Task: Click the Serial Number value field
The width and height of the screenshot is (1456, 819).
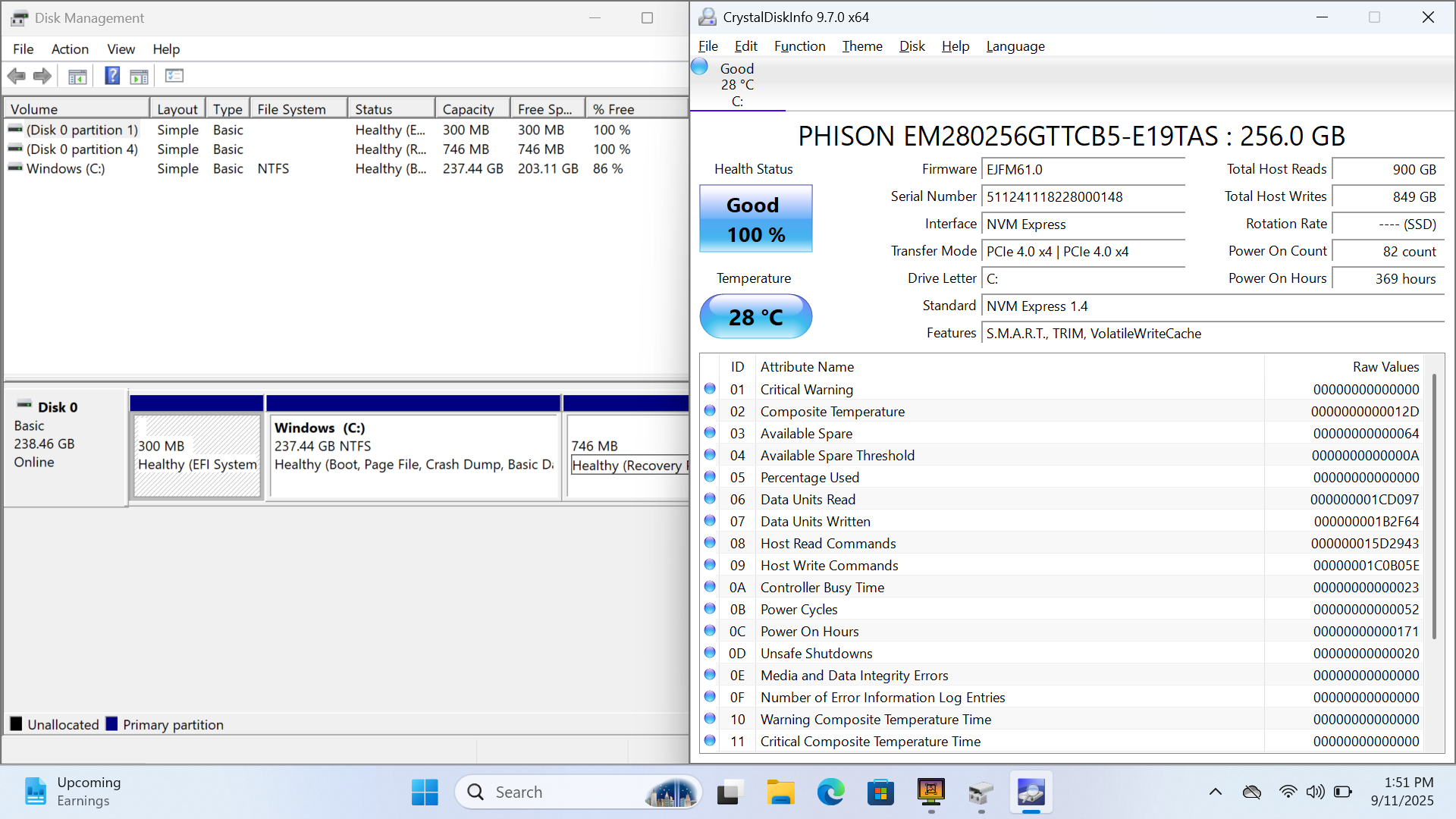Action: (1083, 196)
